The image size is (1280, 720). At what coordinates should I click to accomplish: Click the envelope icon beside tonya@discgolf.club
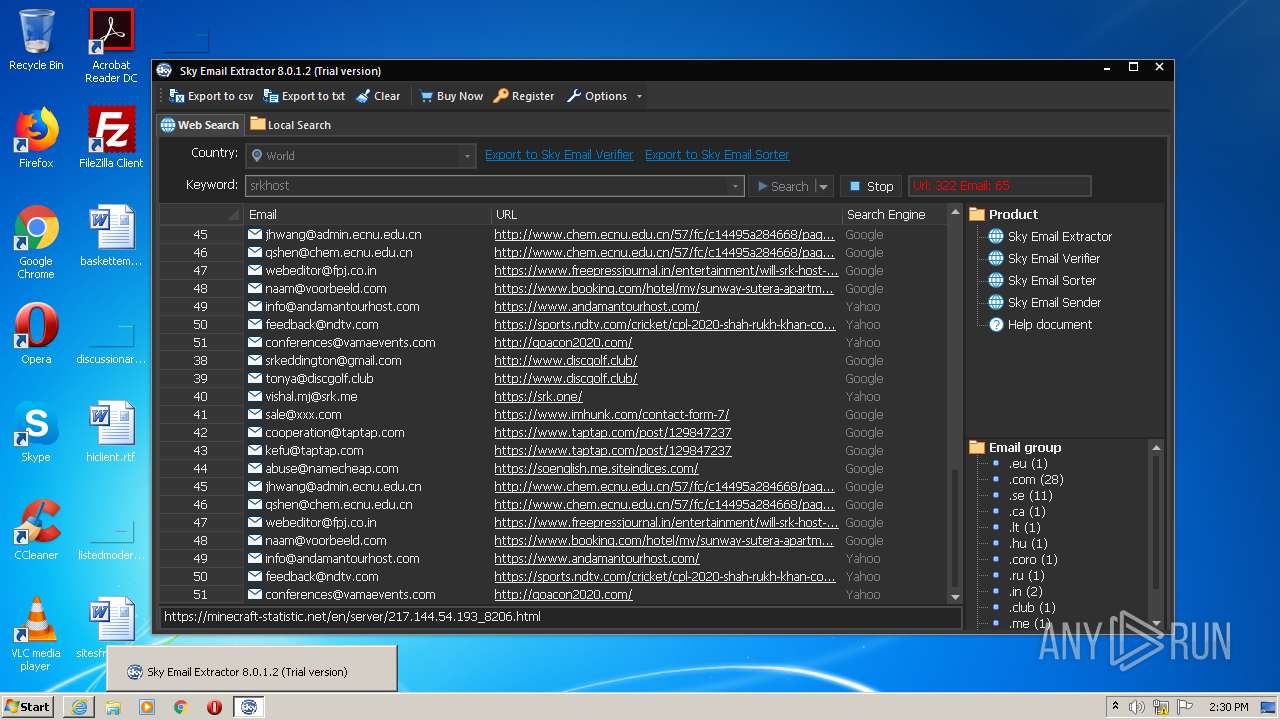click(255, 379)
